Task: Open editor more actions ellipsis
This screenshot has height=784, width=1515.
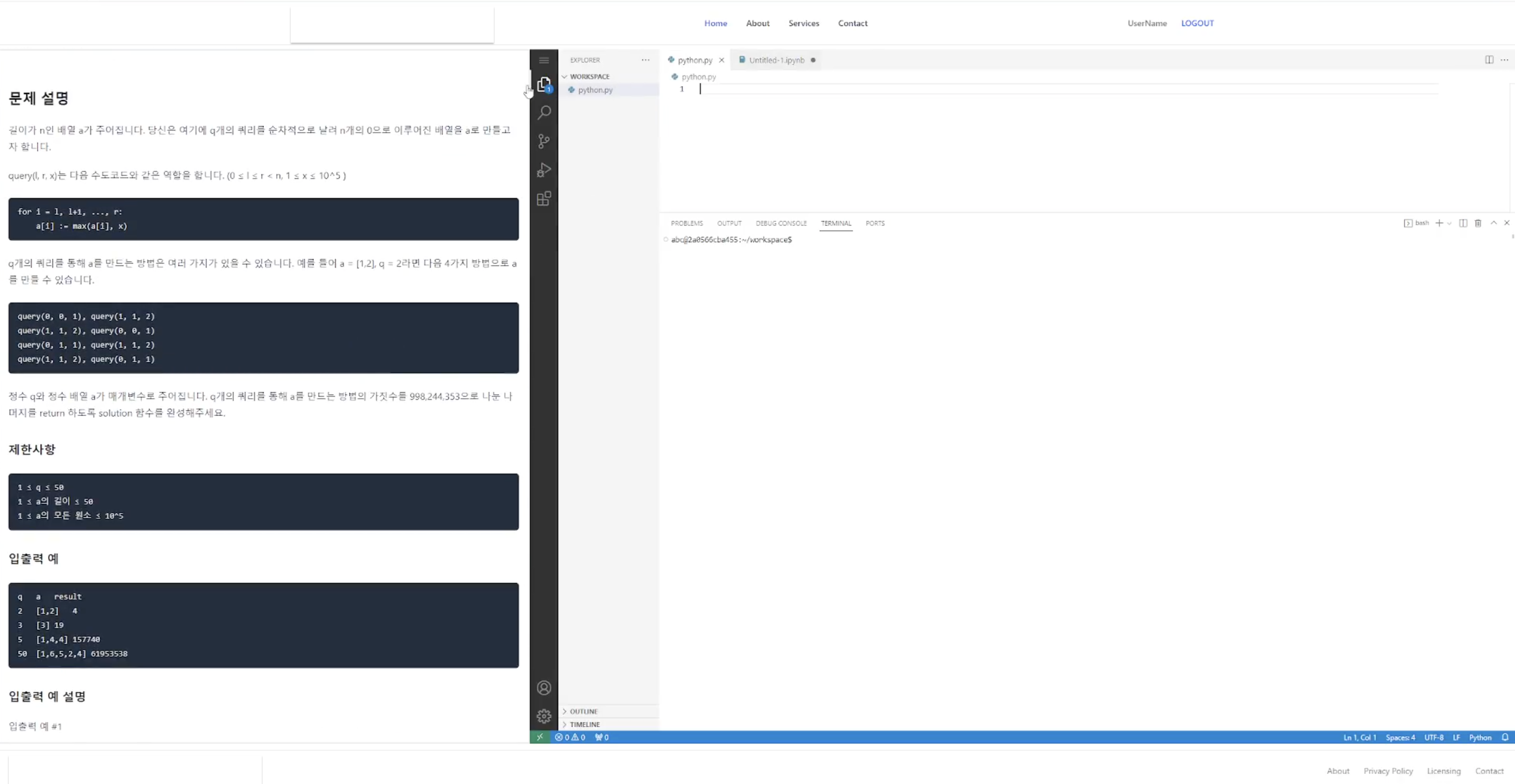Action: click(x=1504, y=60)
